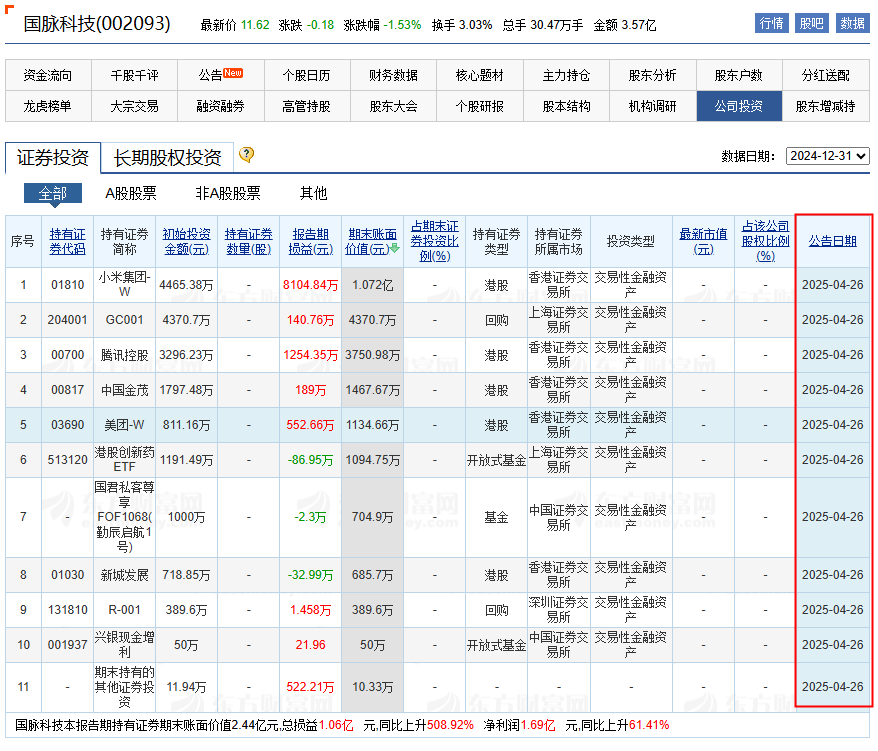Open the 资金流向 menu item

(x=48, y=76)
